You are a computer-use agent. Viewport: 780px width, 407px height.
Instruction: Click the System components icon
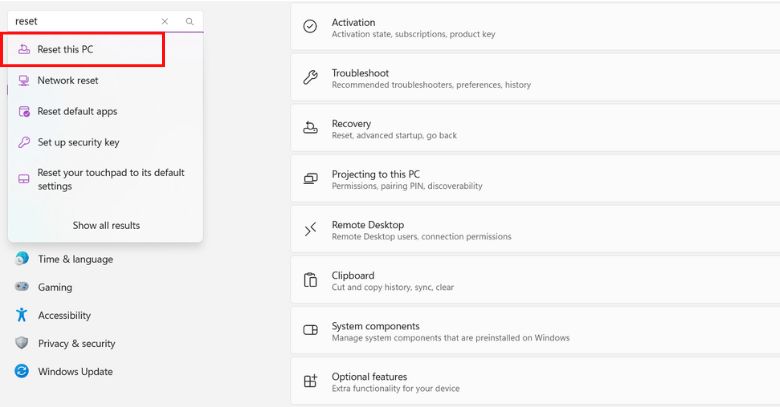pos(310,331)
